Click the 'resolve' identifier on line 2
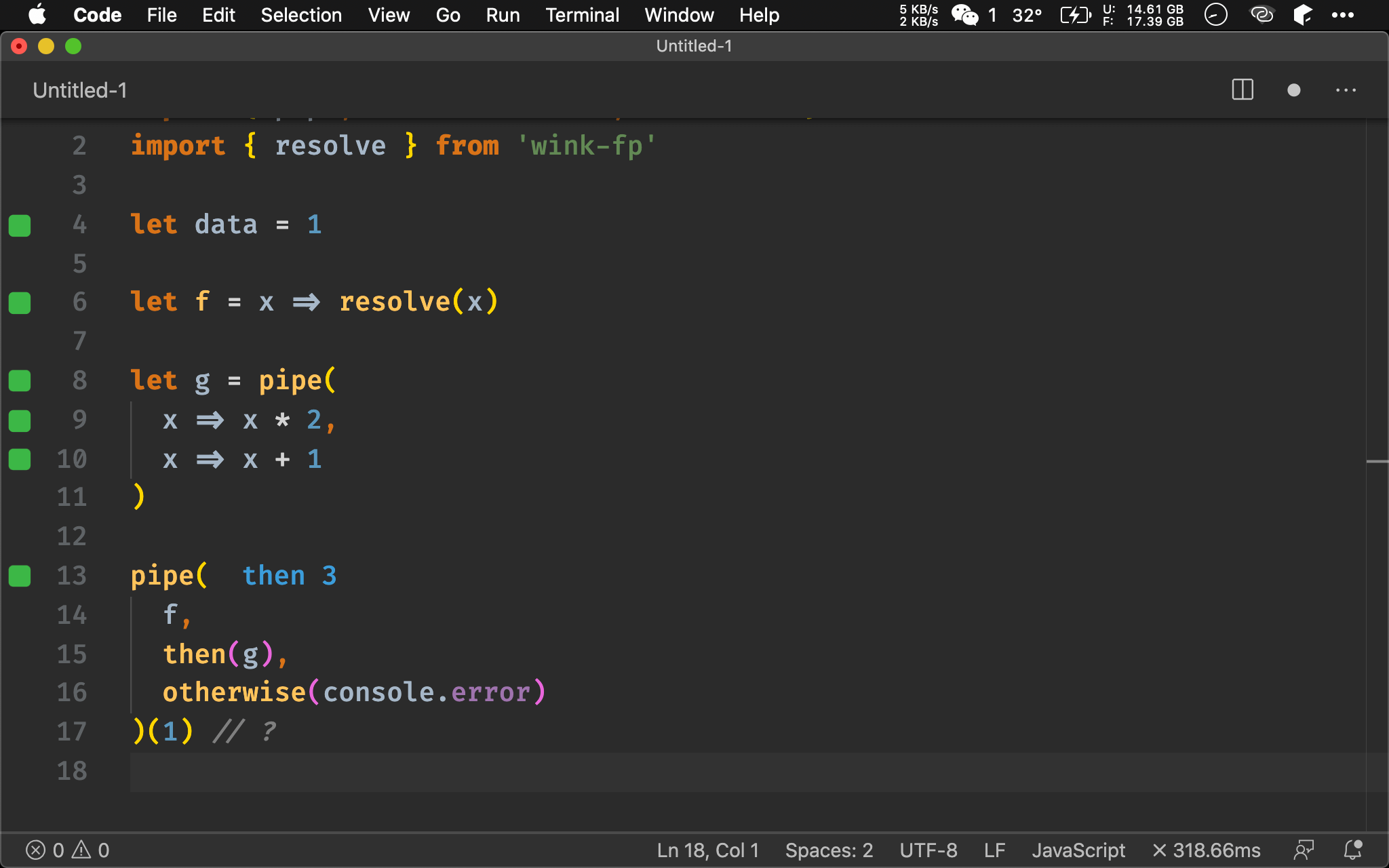This screenshot has width=1389, height=868. pos(330,146)
